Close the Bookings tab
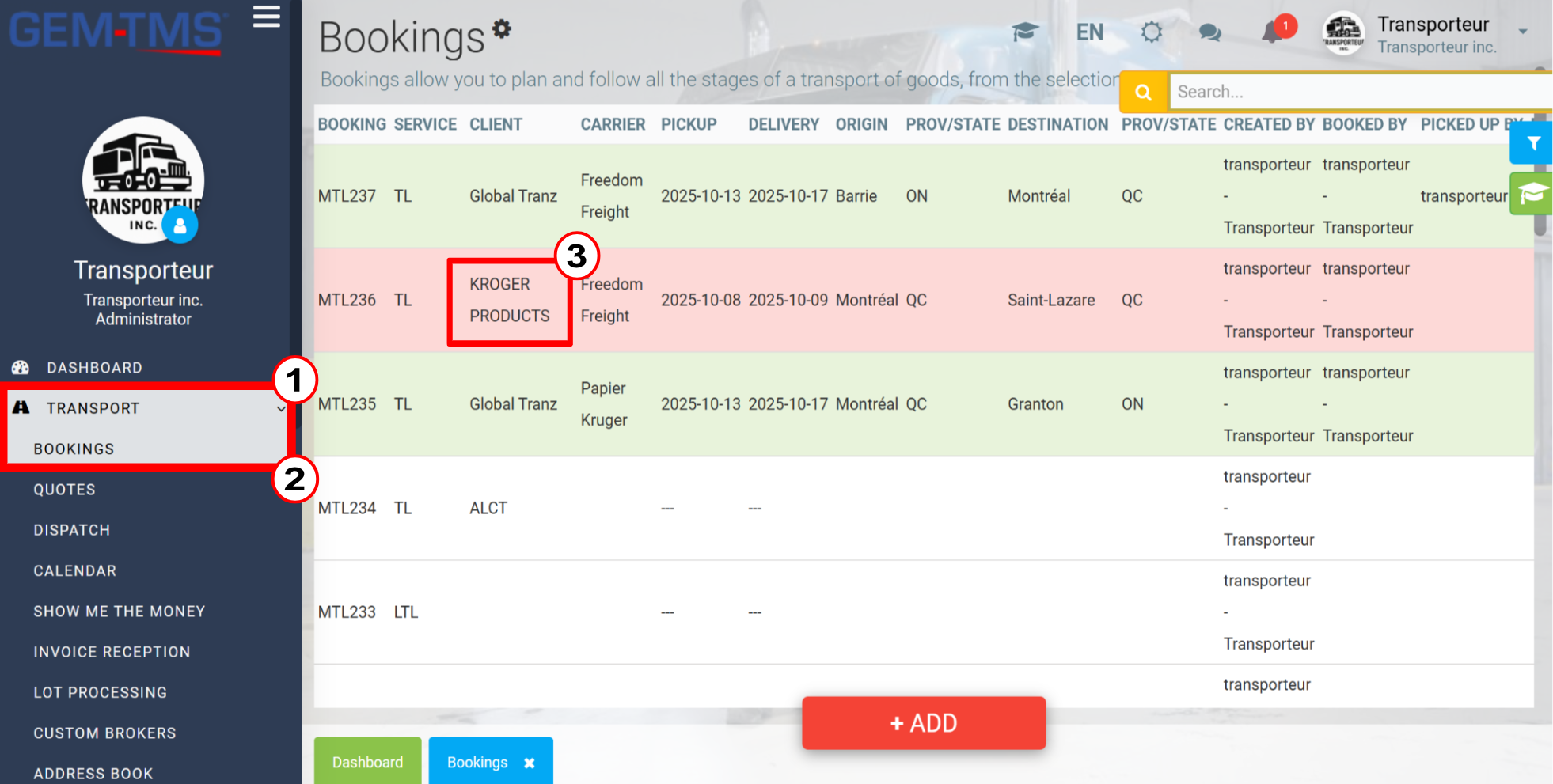1553x784 pixels. pos(530,763)
